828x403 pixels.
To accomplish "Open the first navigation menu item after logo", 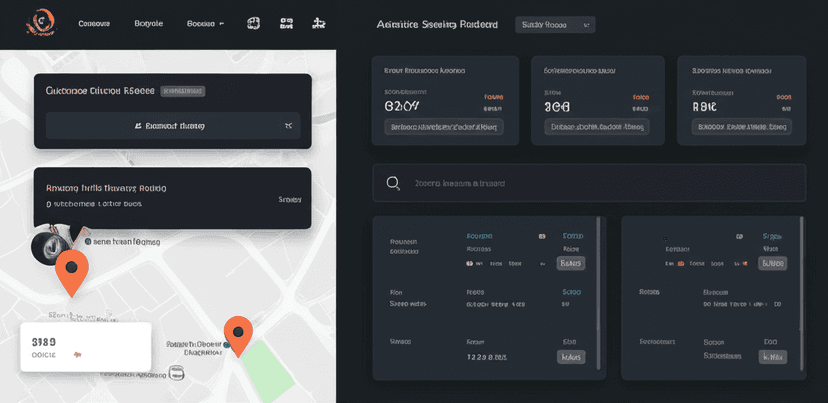I will (94, 24).
